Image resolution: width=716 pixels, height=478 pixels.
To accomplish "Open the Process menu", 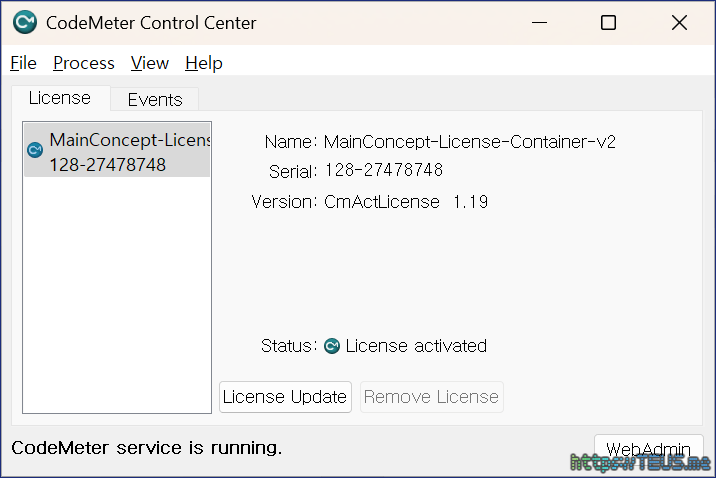I will tap(84, 63).
